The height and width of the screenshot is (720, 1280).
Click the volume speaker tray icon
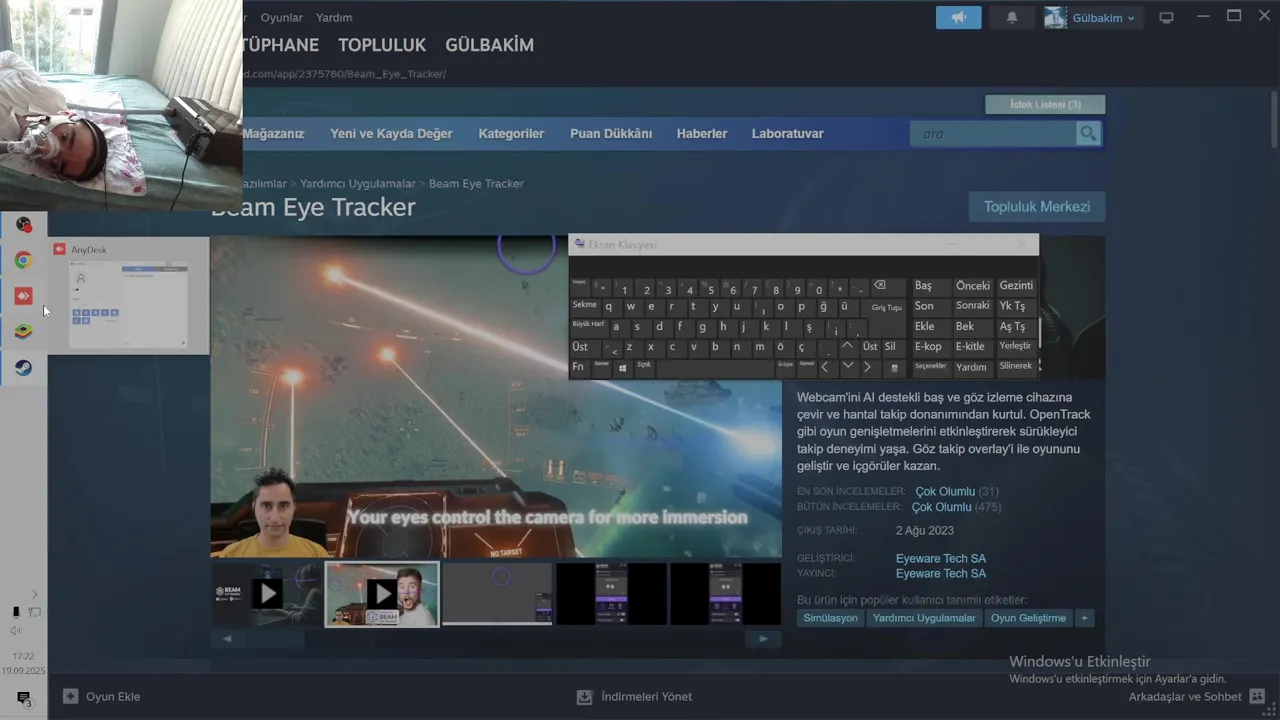click(x=15, y=630)
